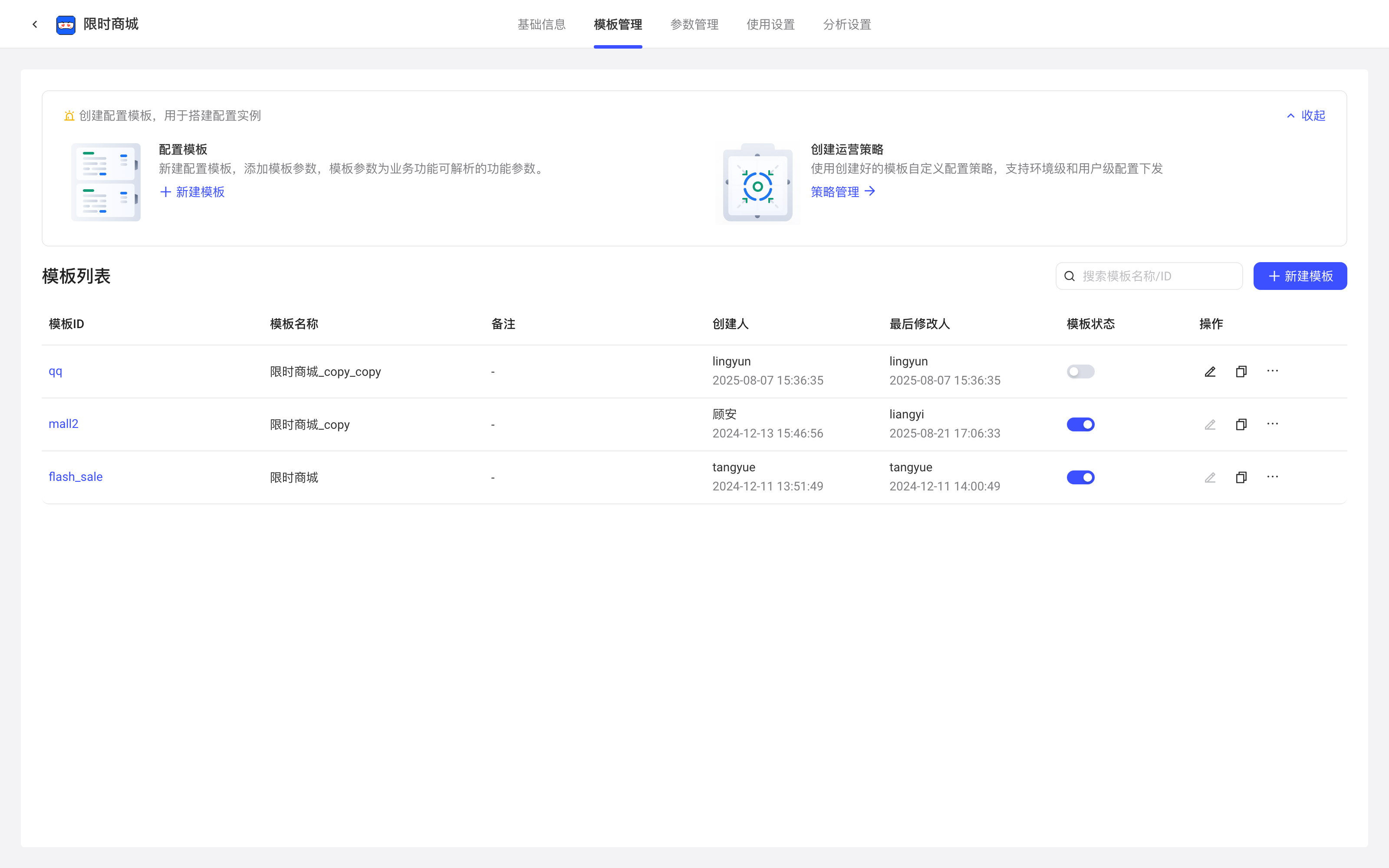This screenshot has width=1389, height=868.
Task: Edit the qq template with pencil icon
Action: coord(1210,372)
